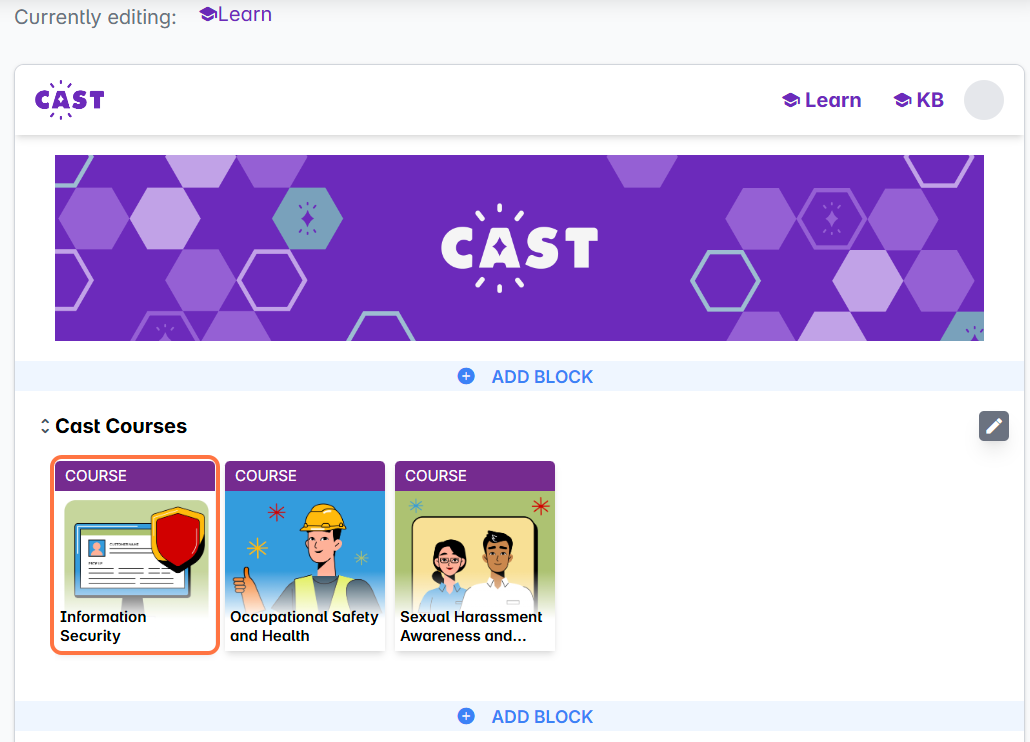
Task: Click the graduation cap icon beside Currently editing
Action: click(x=208, y=14)
